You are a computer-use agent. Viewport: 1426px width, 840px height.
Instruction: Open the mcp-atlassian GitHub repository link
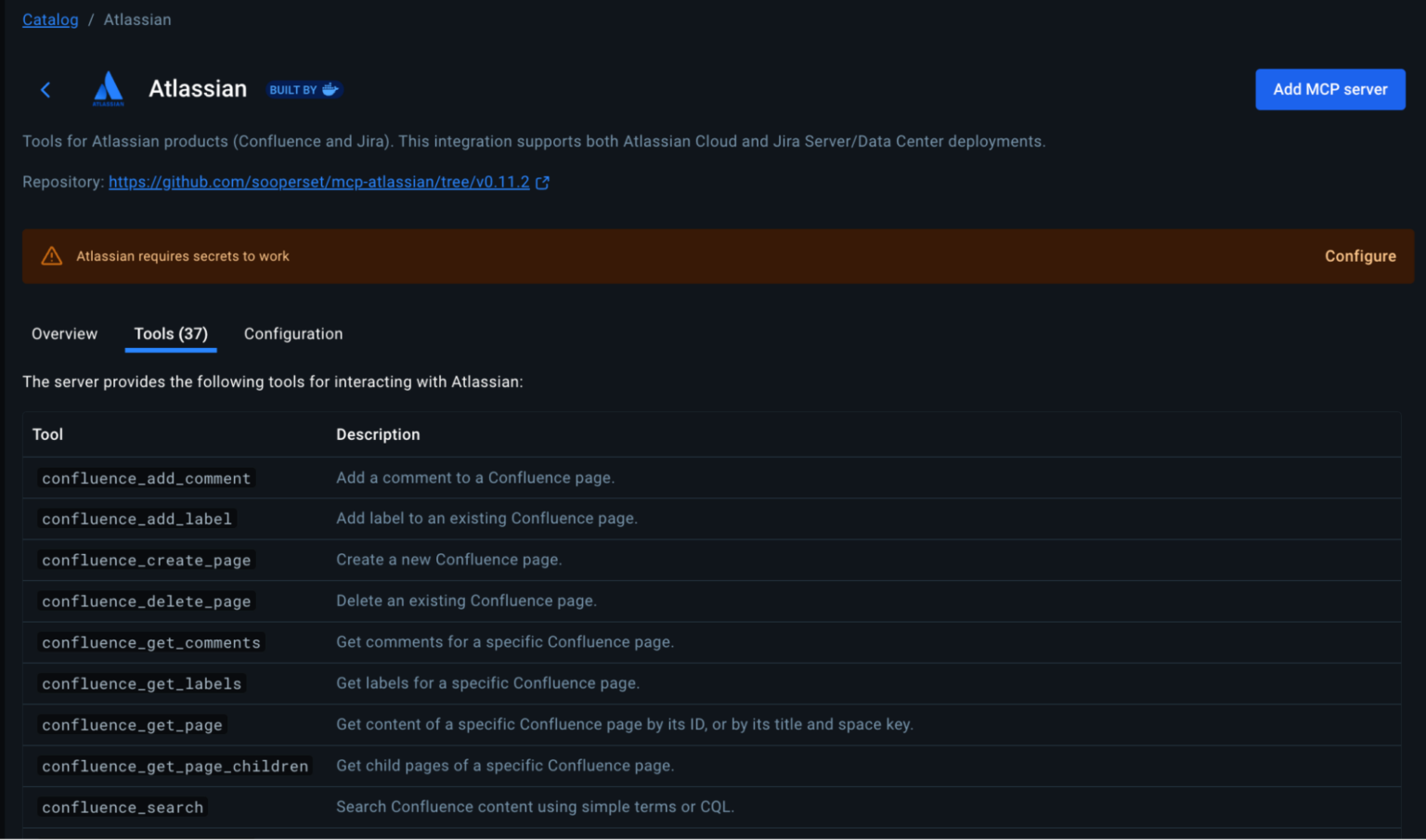click(319, 182)
